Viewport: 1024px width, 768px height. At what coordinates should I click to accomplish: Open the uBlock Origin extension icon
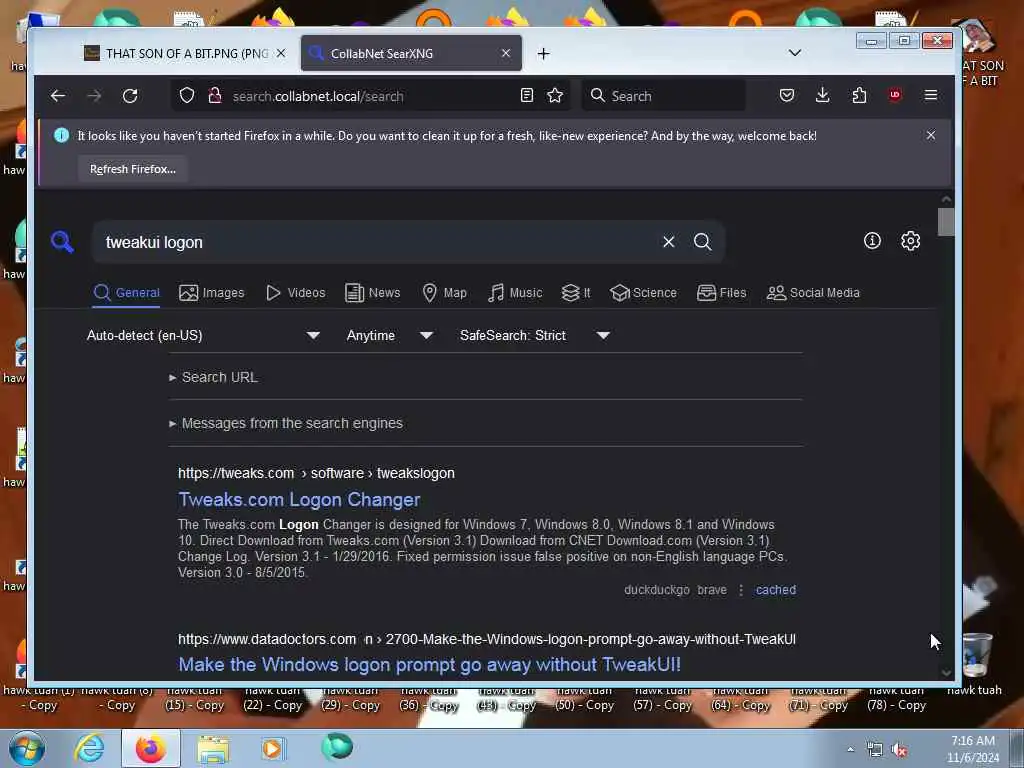895,95
